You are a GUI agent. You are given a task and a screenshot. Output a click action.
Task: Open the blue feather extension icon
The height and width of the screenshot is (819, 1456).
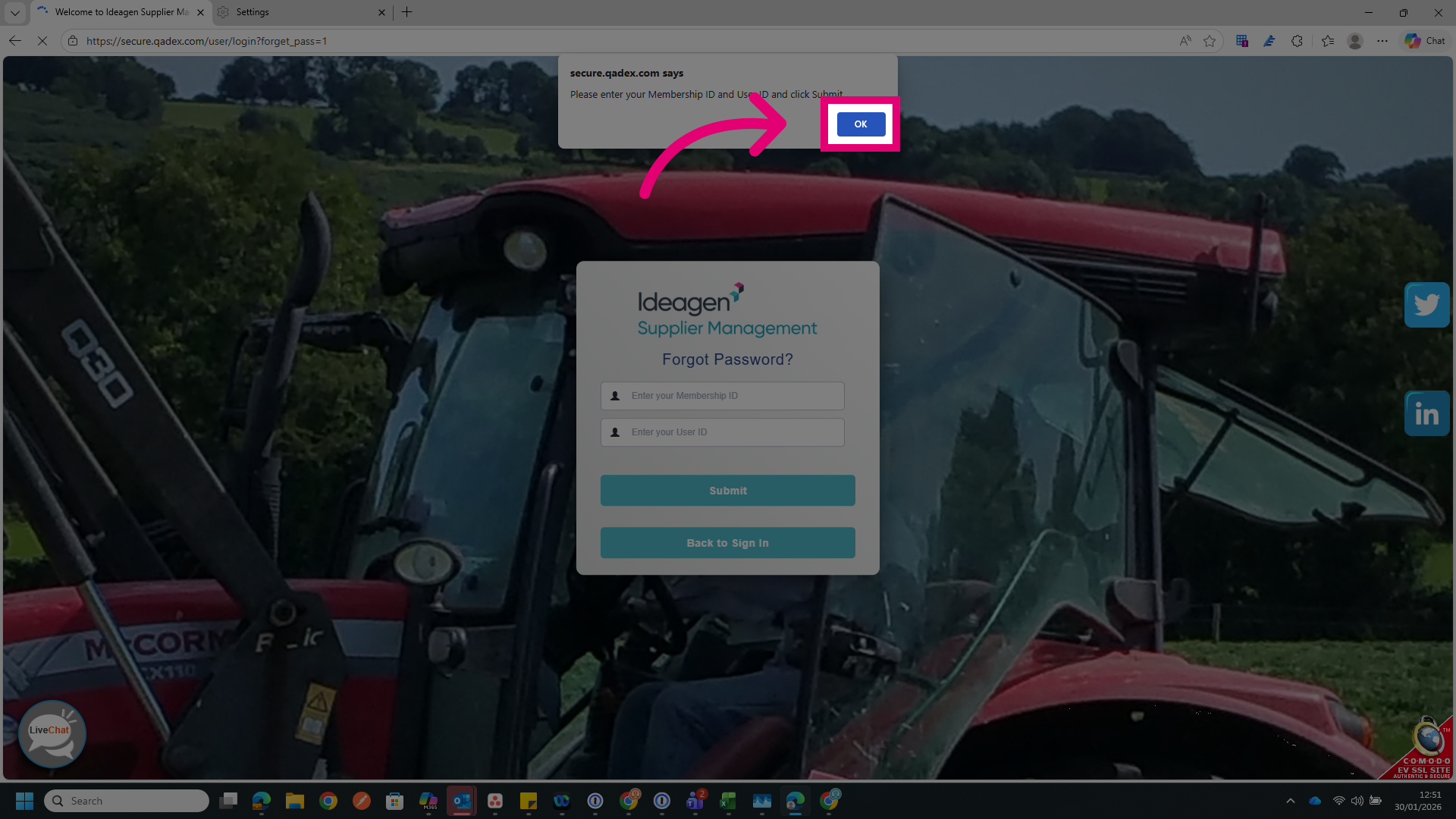click(x=1269, y=41)
